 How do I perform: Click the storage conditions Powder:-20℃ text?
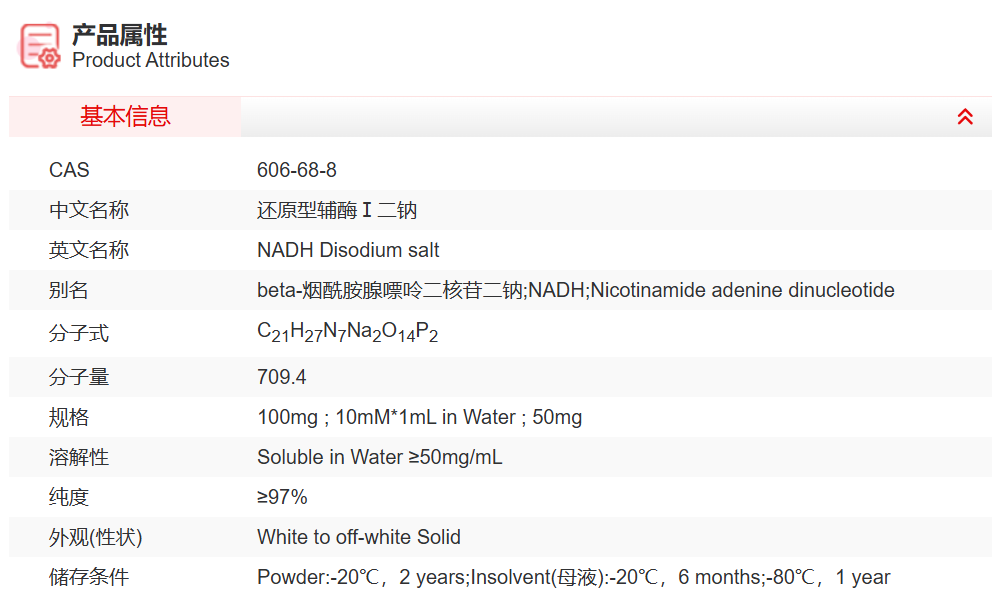[573, 577]
